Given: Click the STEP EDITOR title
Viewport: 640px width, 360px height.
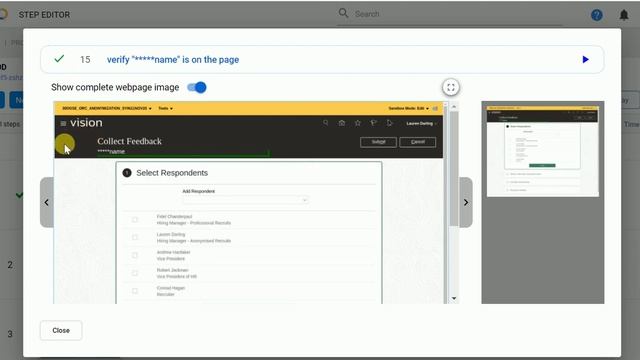Looking at the screenshot, I should coord(44,15).
